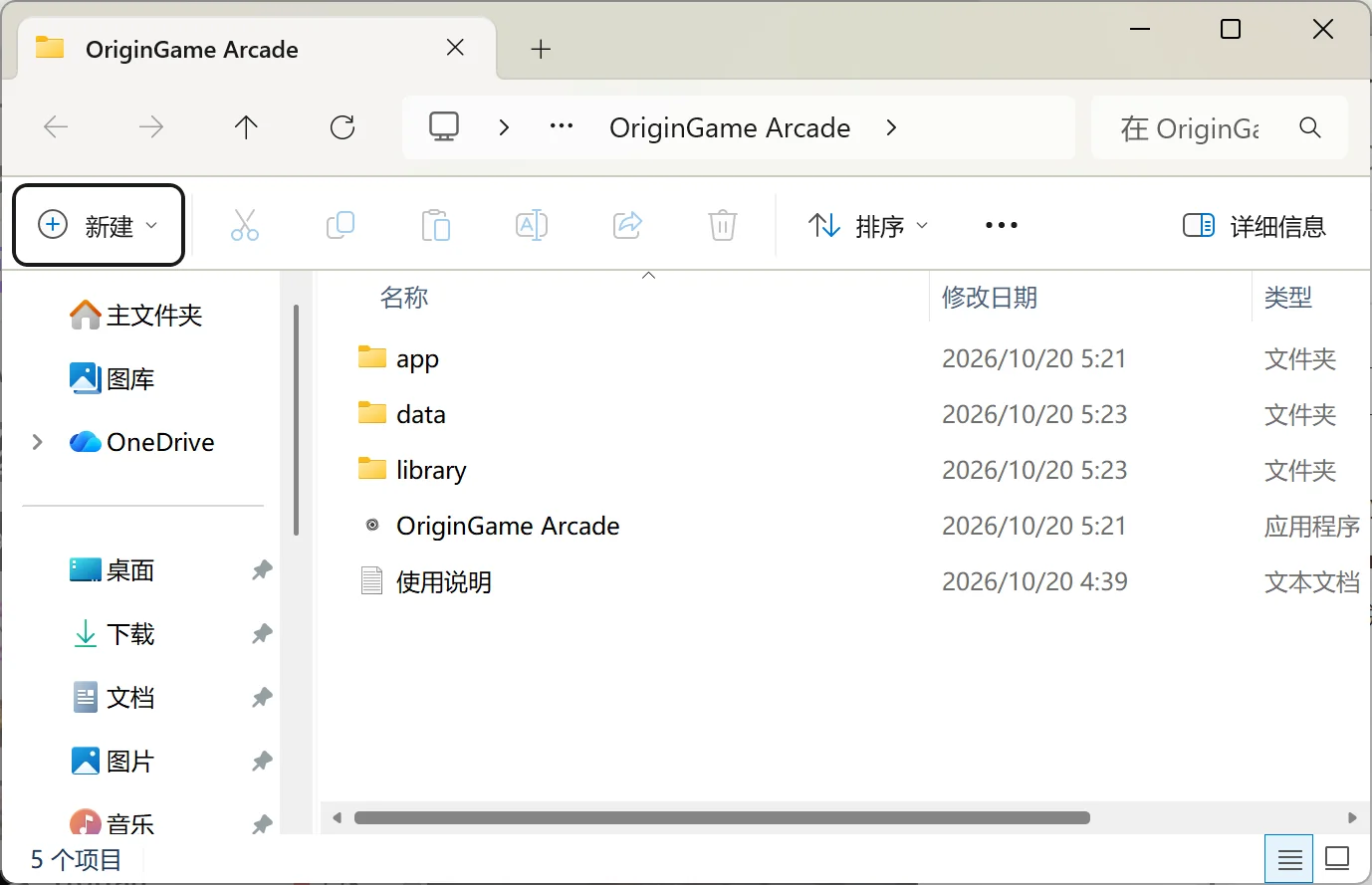This screenshot has width=1372, height=885.
Task: Click the Rename icon in toolbar
Action: click(532, 225)
